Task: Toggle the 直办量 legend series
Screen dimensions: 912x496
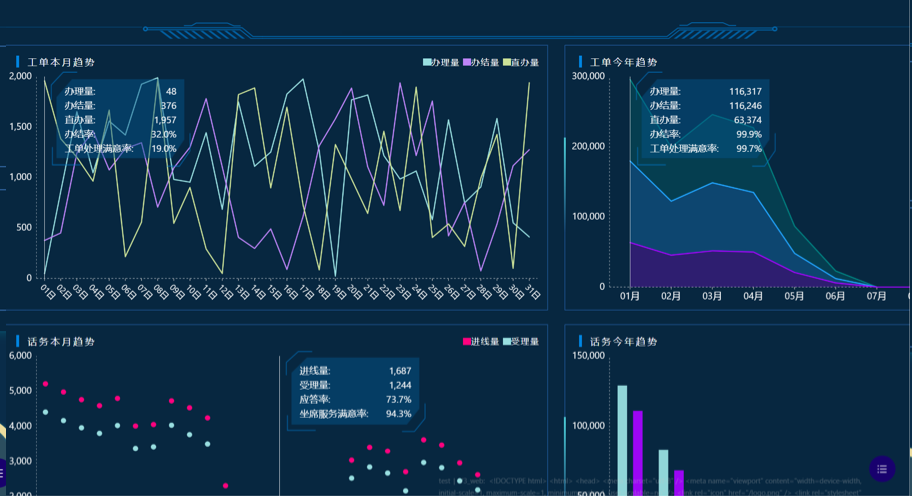Action: [x=521, y=62]
